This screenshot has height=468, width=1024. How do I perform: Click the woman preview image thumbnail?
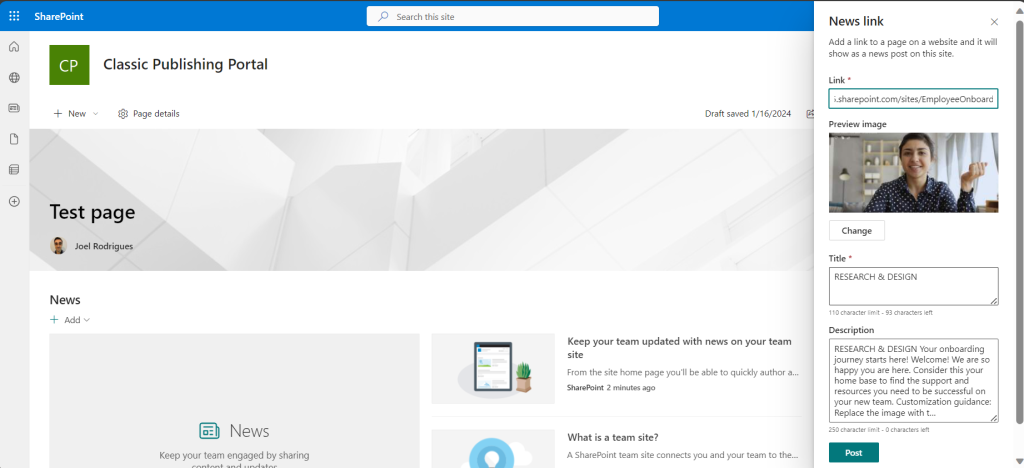(x=913, y=172)
